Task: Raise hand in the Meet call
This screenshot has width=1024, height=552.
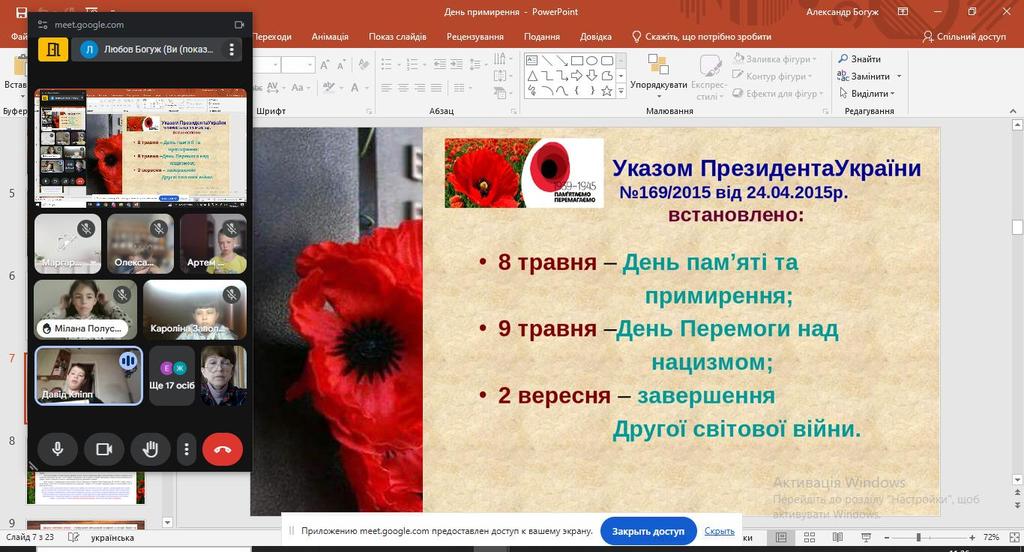Action: tap(151, 450)
